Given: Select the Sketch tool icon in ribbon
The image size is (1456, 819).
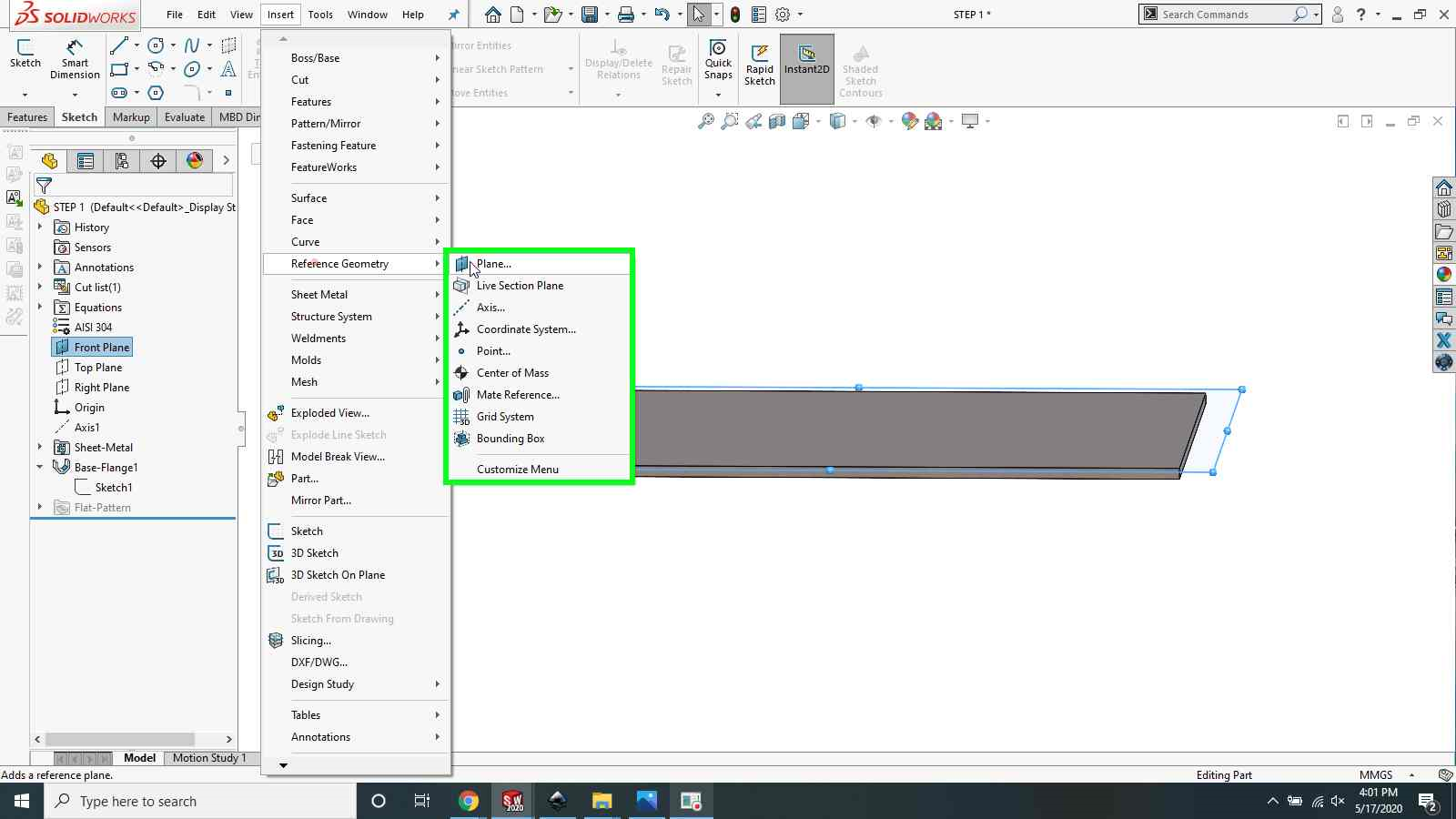Looking at the screenshot, I should 25,54.
